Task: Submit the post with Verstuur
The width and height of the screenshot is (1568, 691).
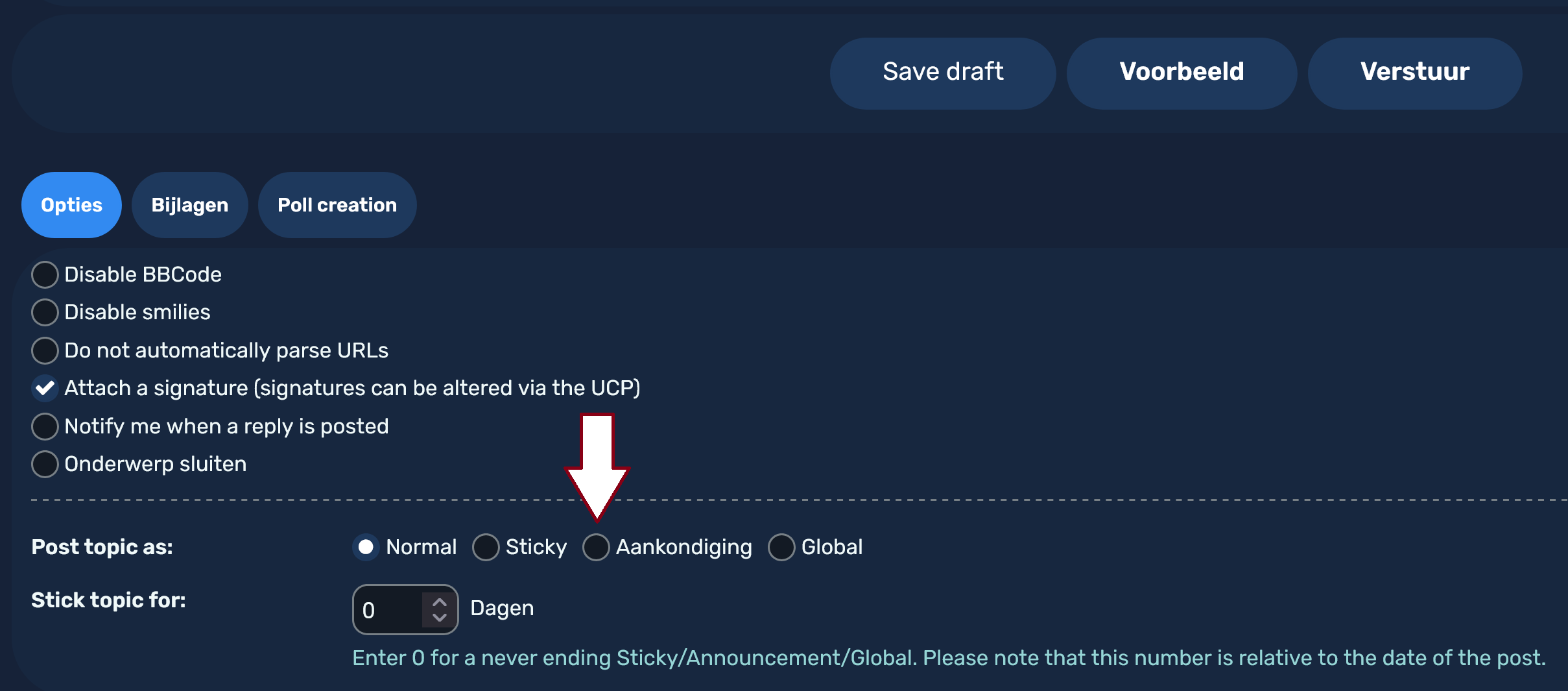Action: pos(1414,72)
